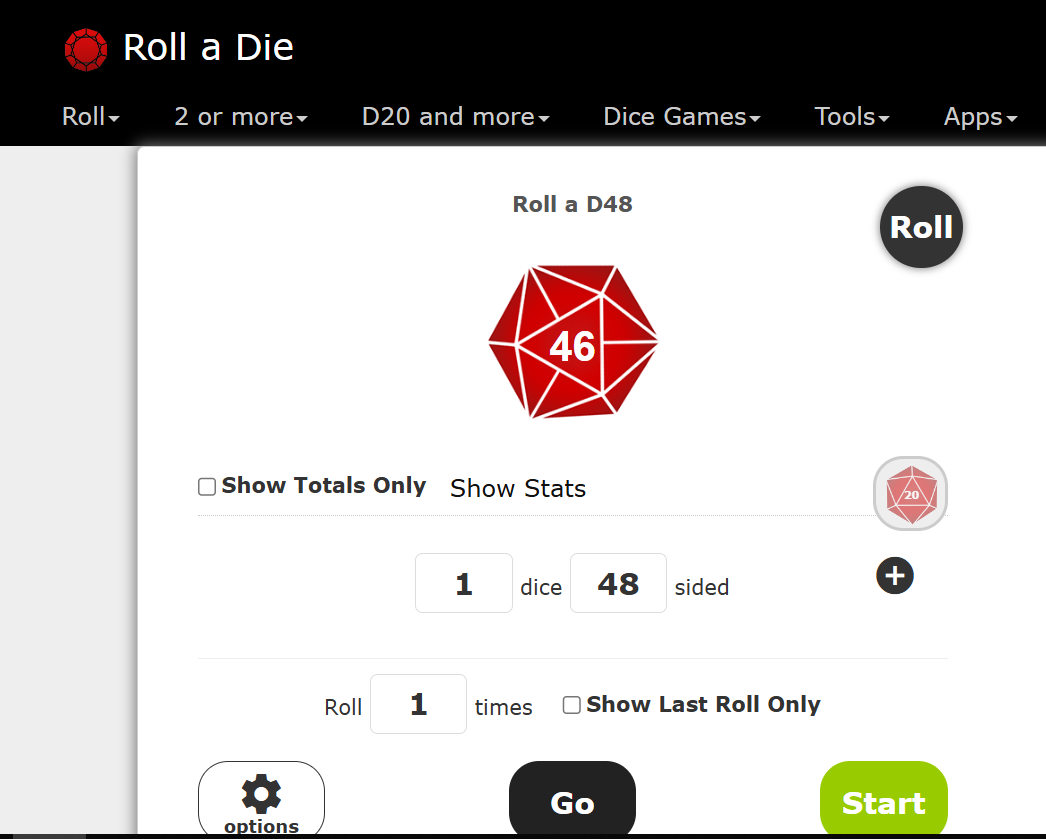1046x839 pixels.
Task: Click the black Go button
Action: pyautogui.click(x=572, y=802)
